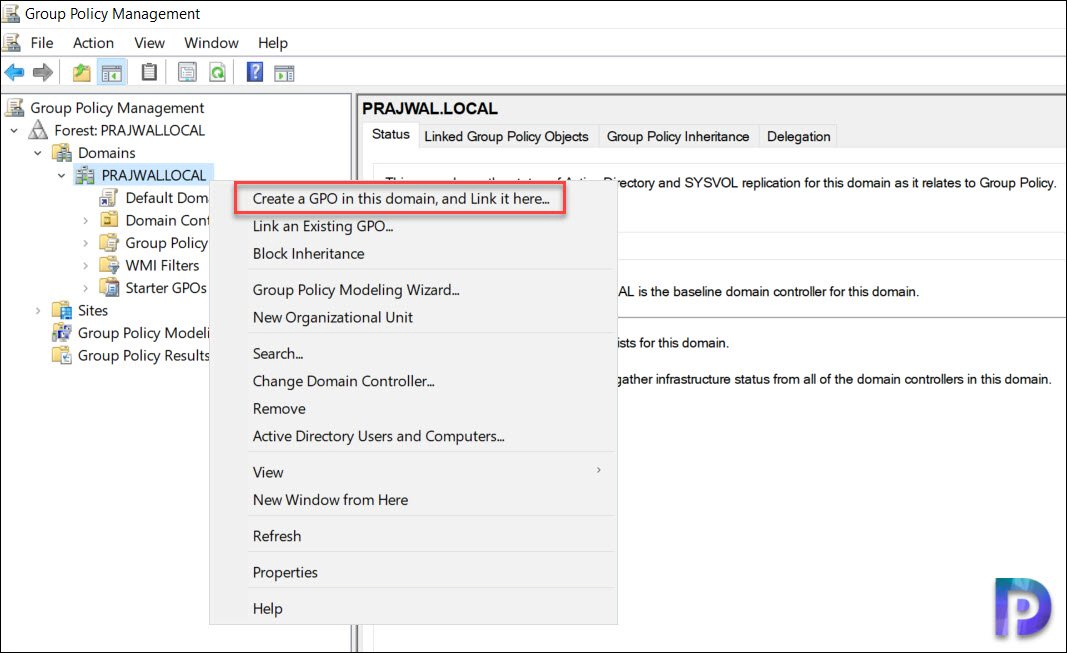The width and height of the screenshot is (1067, 653).
Task: Switch to Group Policy Inheritance tab
Action: [678, 136]
